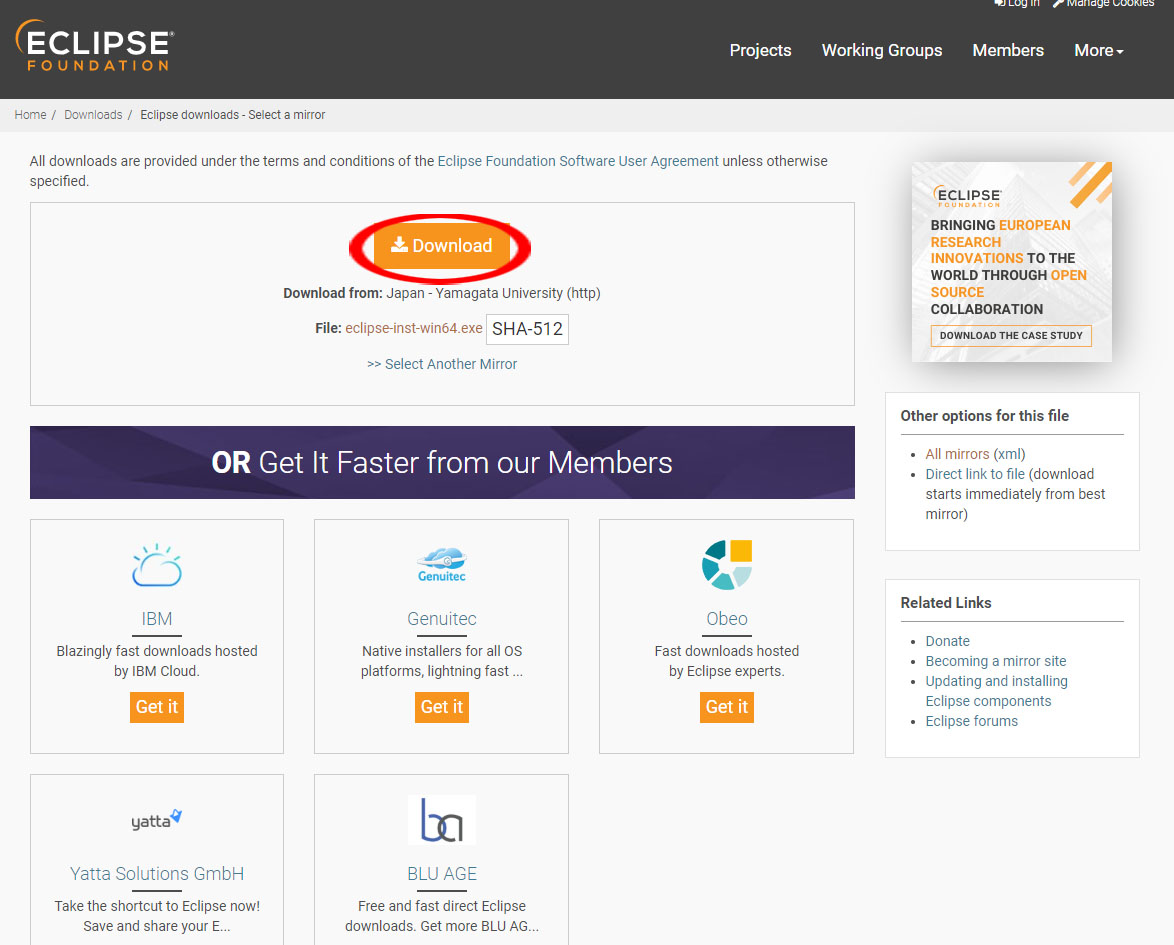Viewport: 1174px width, 945px height.
Task: Click Get it under IBM
Action: coord(156,707)
